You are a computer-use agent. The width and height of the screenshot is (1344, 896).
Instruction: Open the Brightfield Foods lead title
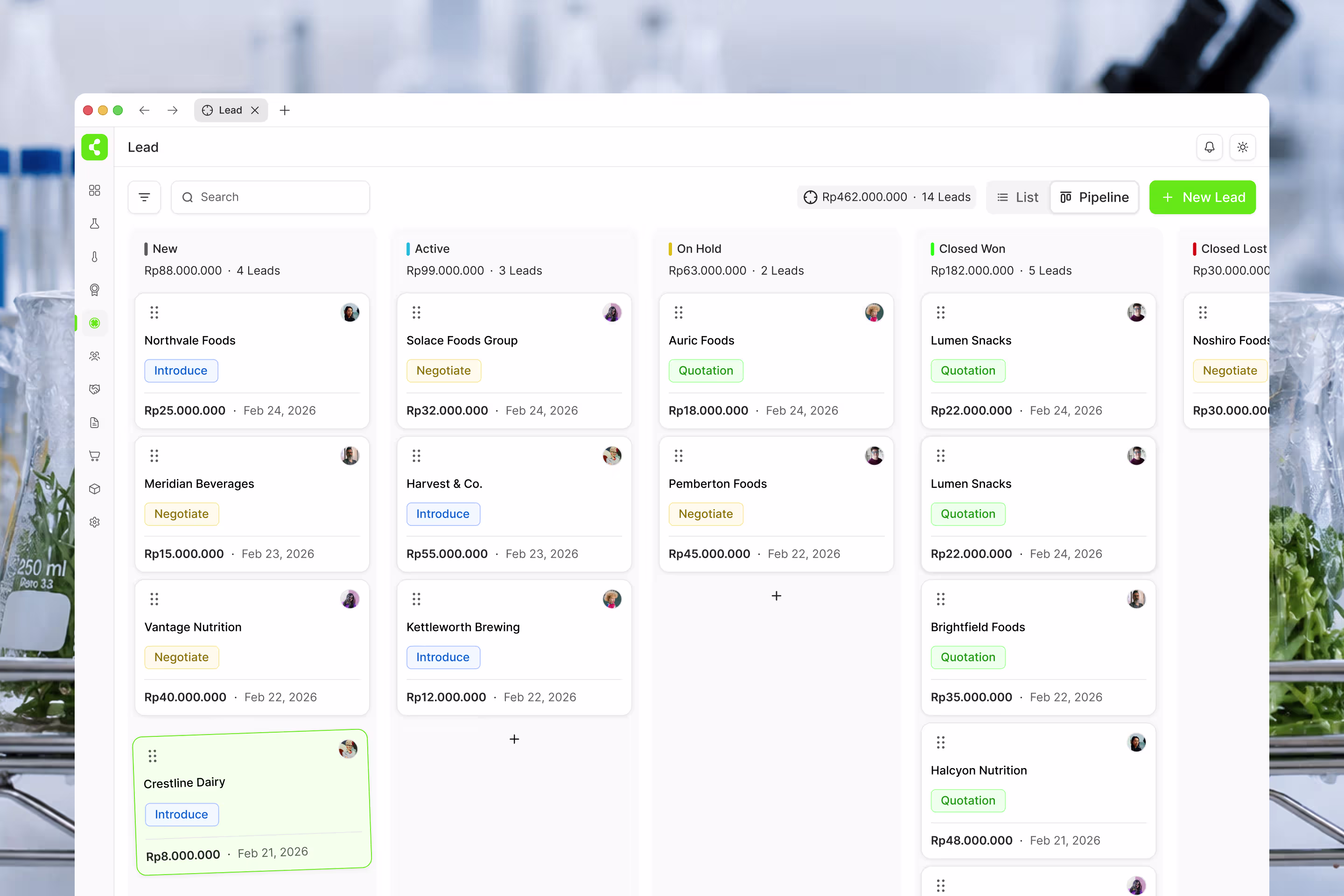[978, 627]
